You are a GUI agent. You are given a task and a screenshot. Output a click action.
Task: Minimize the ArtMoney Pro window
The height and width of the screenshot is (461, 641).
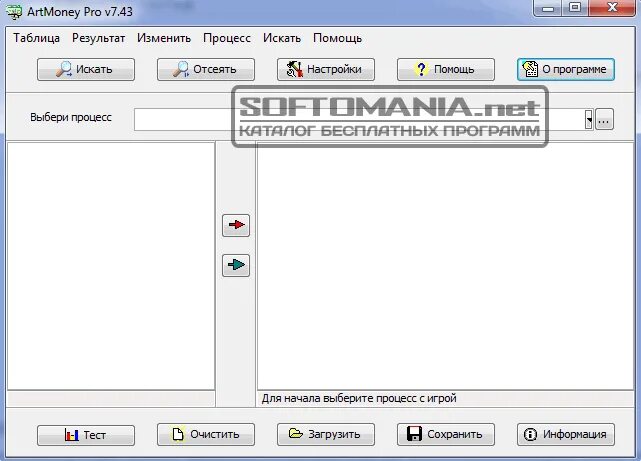(x=548, y=8)
